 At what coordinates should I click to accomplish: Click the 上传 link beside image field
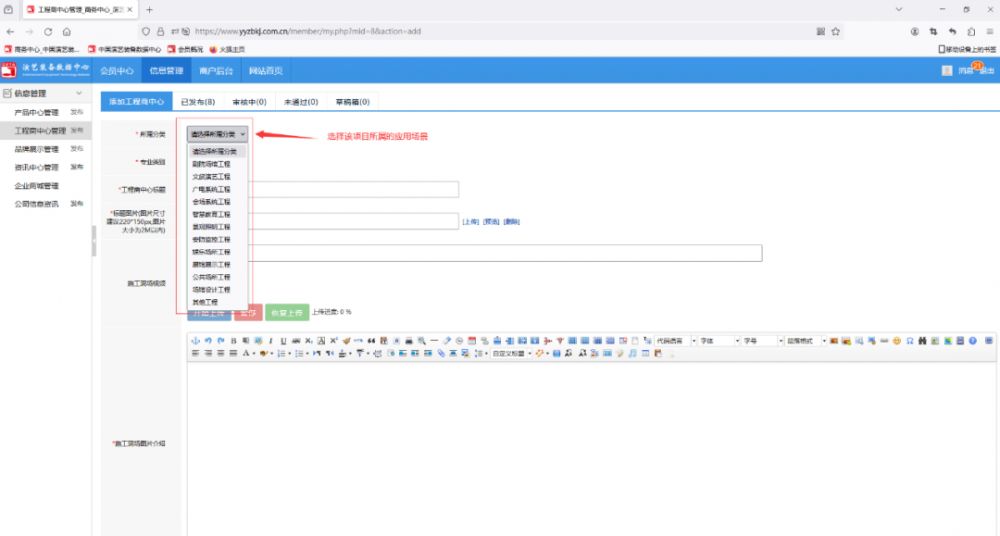[469, 221]
